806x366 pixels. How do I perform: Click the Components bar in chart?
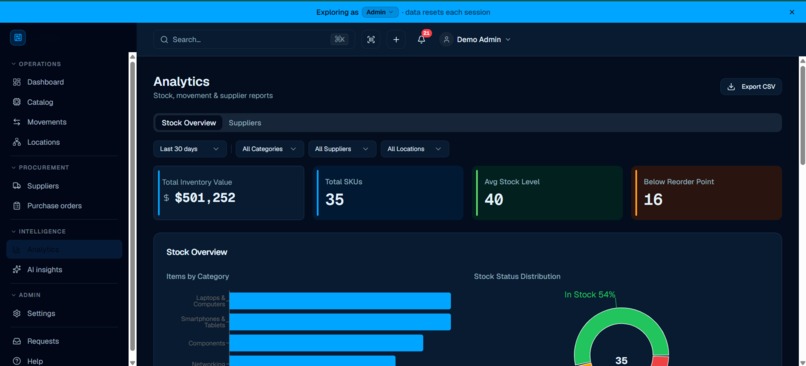tap(326, 343)
